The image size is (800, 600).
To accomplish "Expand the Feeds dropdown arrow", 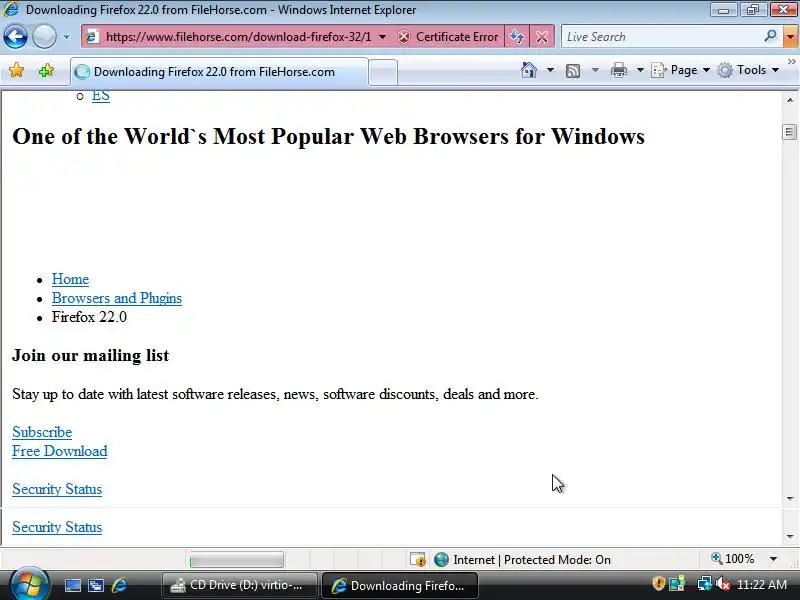I will (595, 70).
